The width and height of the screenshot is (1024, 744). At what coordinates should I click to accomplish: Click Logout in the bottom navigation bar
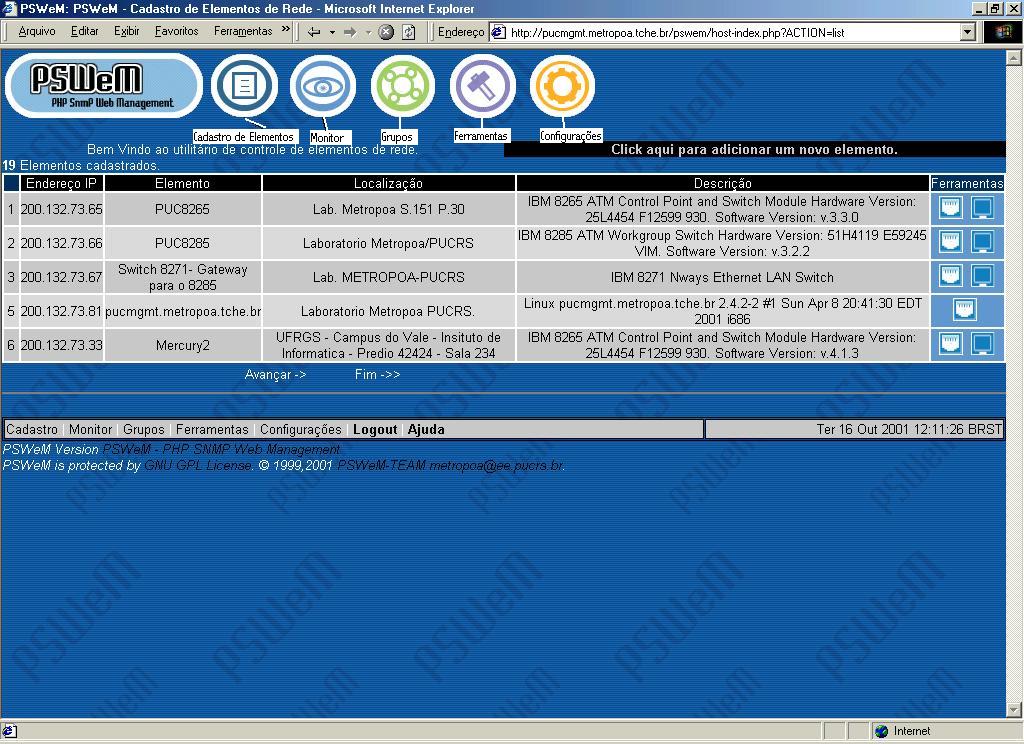pos(375,430)
